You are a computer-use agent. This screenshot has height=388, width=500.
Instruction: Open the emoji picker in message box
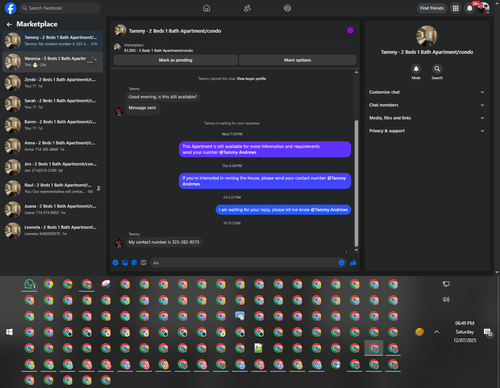[x=341, y=263]
